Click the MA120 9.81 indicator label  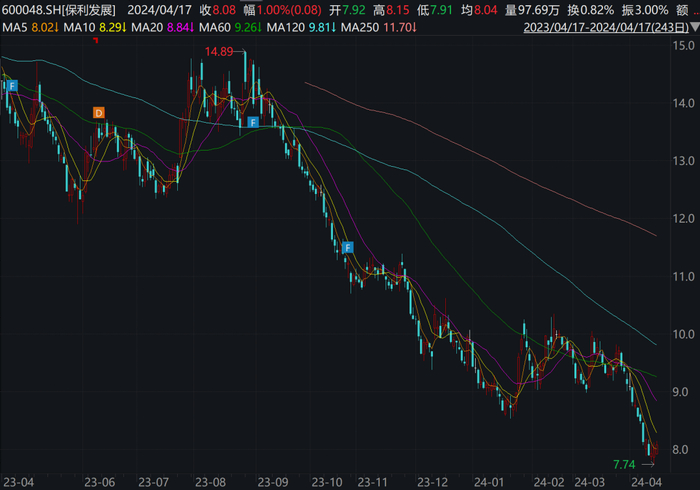(301, 28)
